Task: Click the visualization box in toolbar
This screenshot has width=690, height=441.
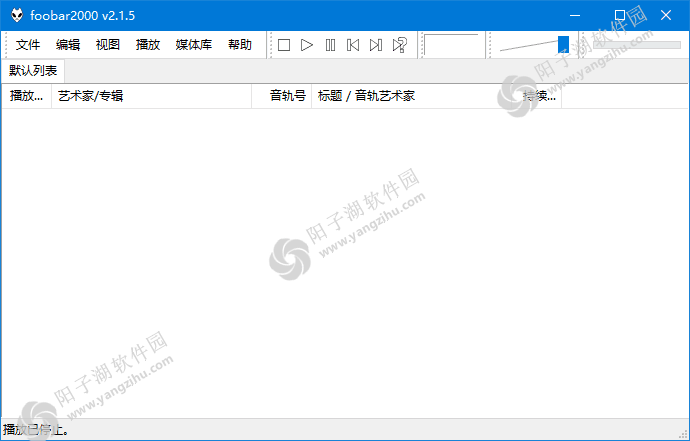Action: 451,45
